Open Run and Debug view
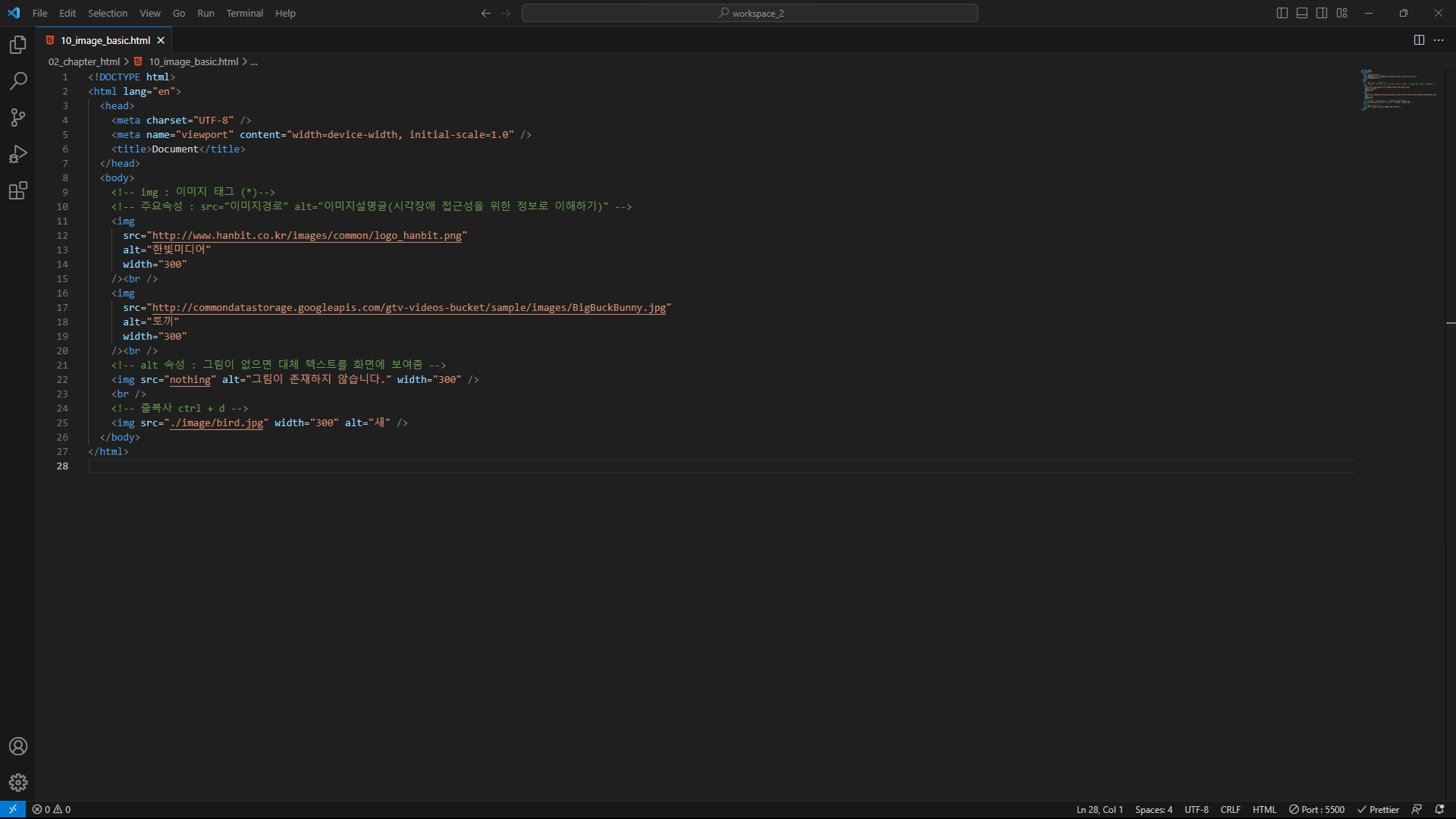This screenshot has width=1456, height=819. pyautogui.click(x=18, y=154)
